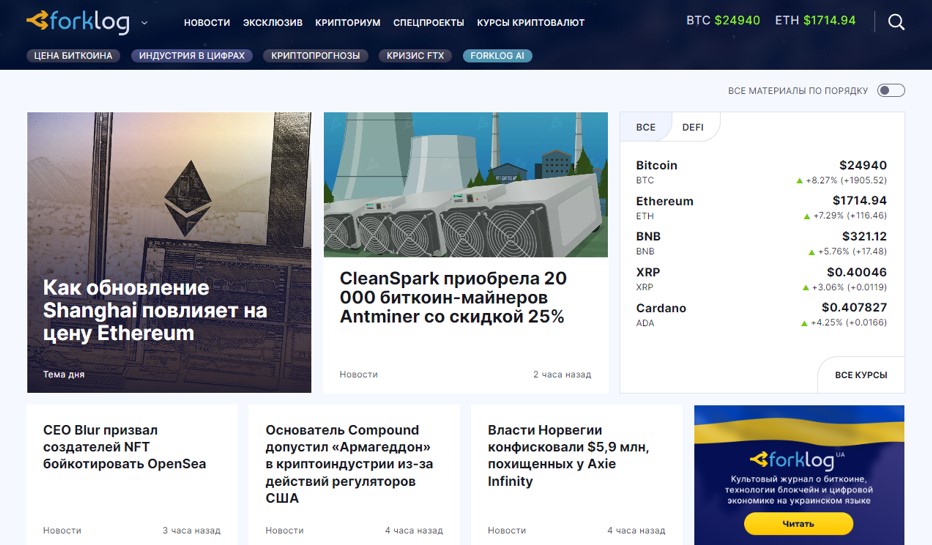Click '2 часа назад' timestamp on CleanSpark card
This screenshot has height=545, width=932.
562,374
